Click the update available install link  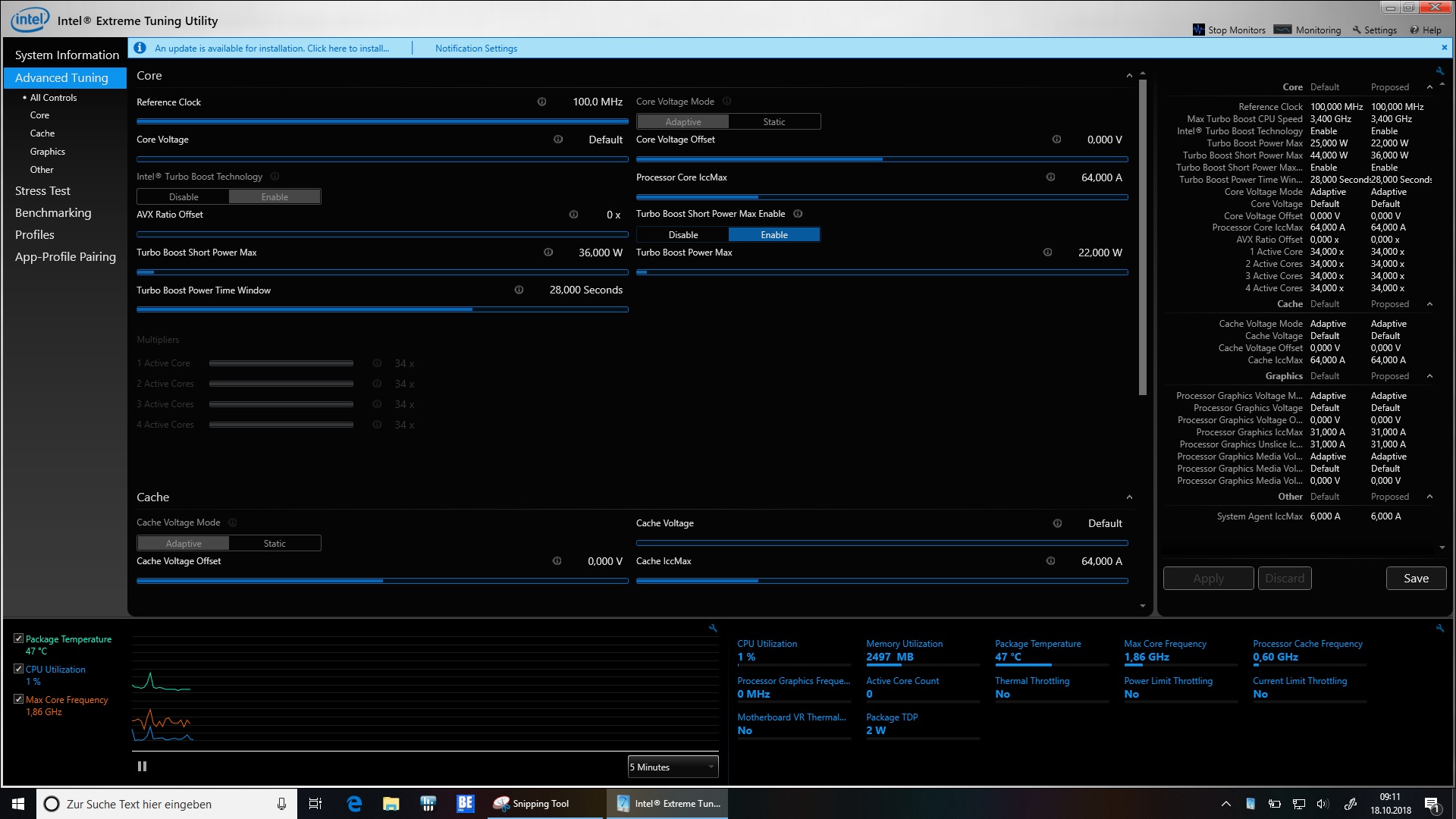pyautogui.click(x=271, y=49)
